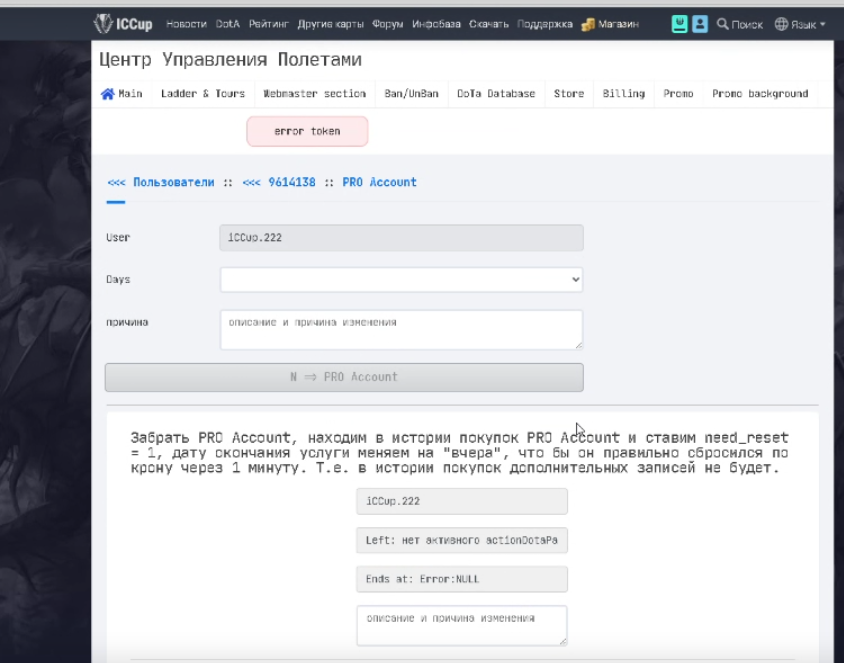Switch to Billing tab

pyautogui.click(x=623, y=94)
